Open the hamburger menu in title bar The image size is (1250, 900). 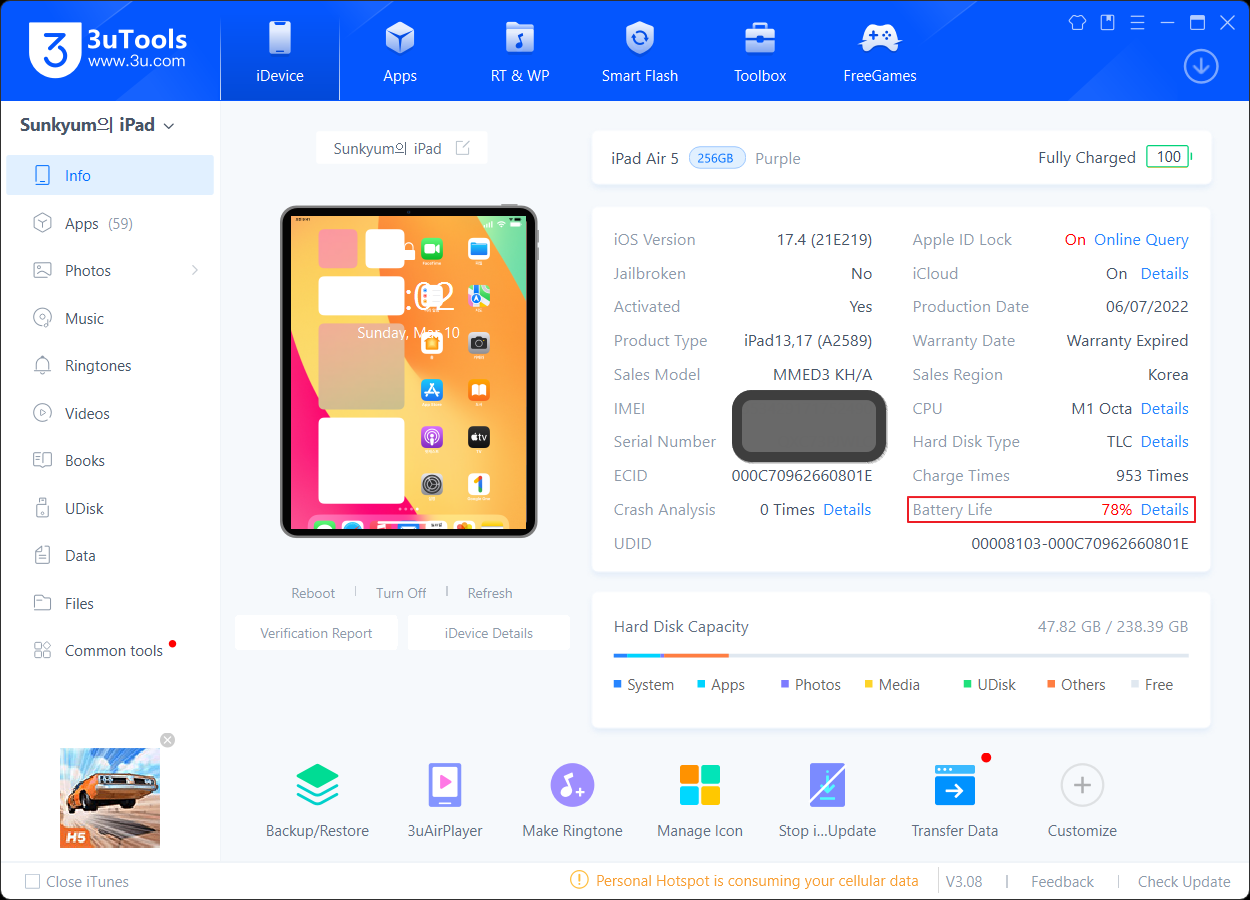tap(1137, 22)
